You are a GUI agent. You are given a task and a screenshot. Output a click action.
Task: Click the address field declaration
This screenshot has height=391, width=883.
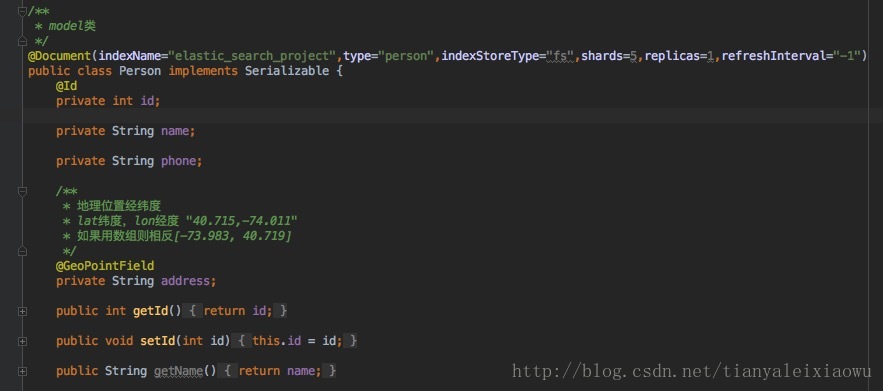point(136,281)
